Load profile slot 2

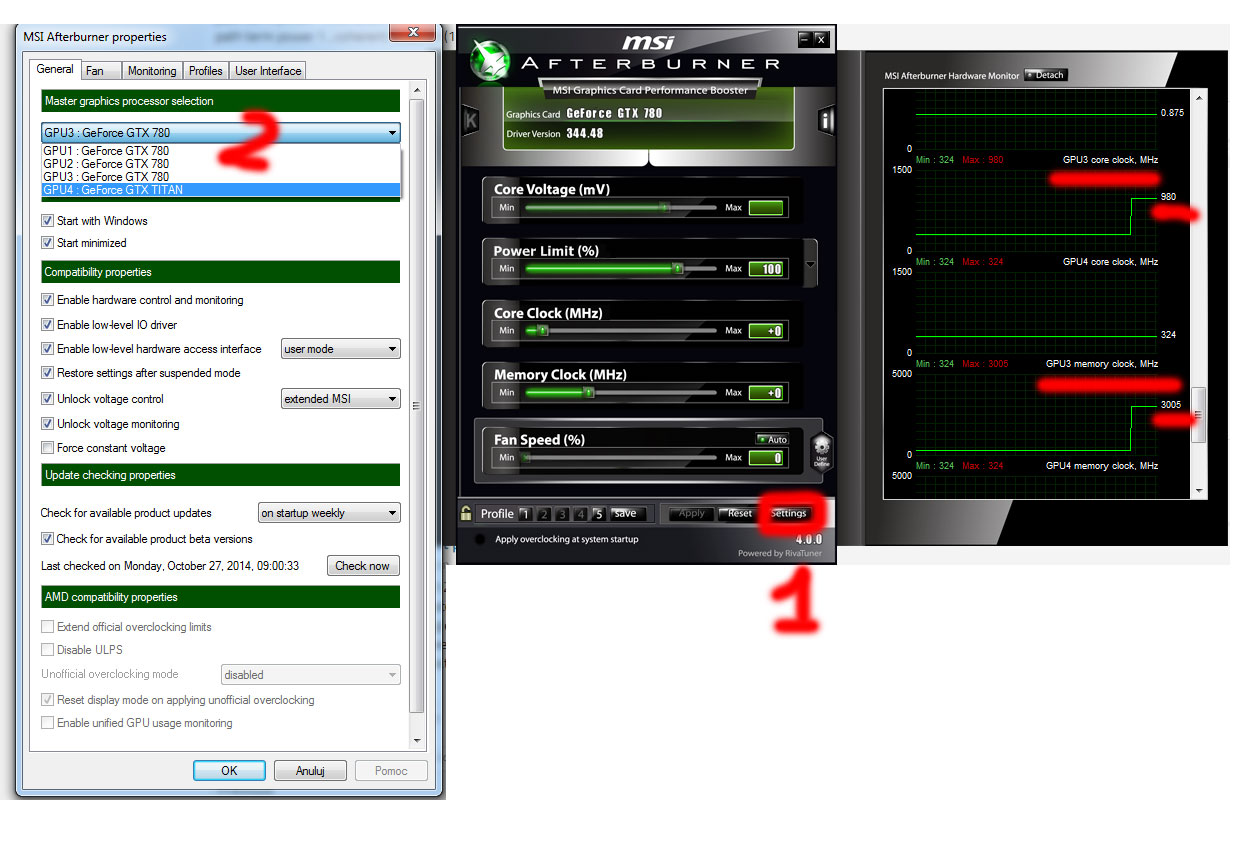pyautogui.click(x=544, y=514)
